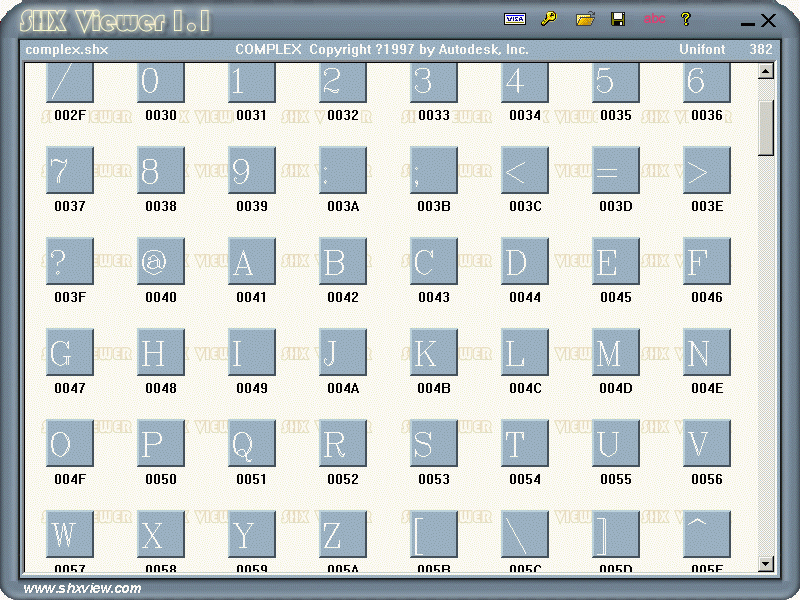This screenshot has width=800, height=600.
Task: Save the font using the floppy disk icon
Action: 618,18
